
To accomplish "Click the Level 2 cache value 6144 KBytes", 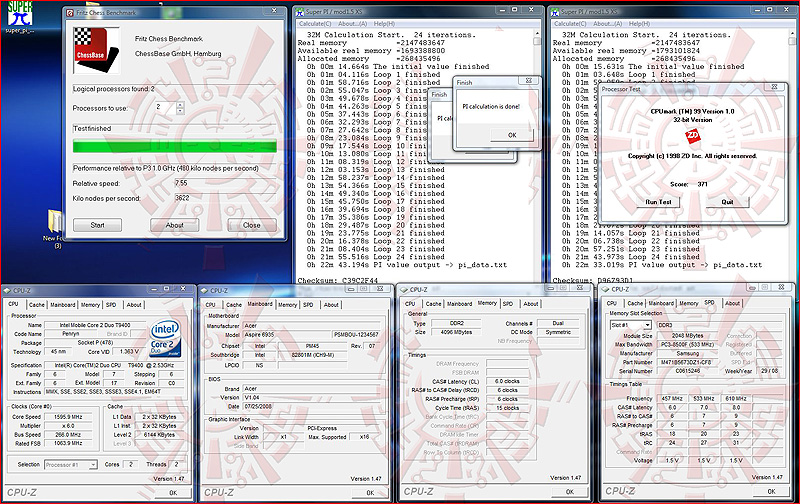I will [159, 435].
